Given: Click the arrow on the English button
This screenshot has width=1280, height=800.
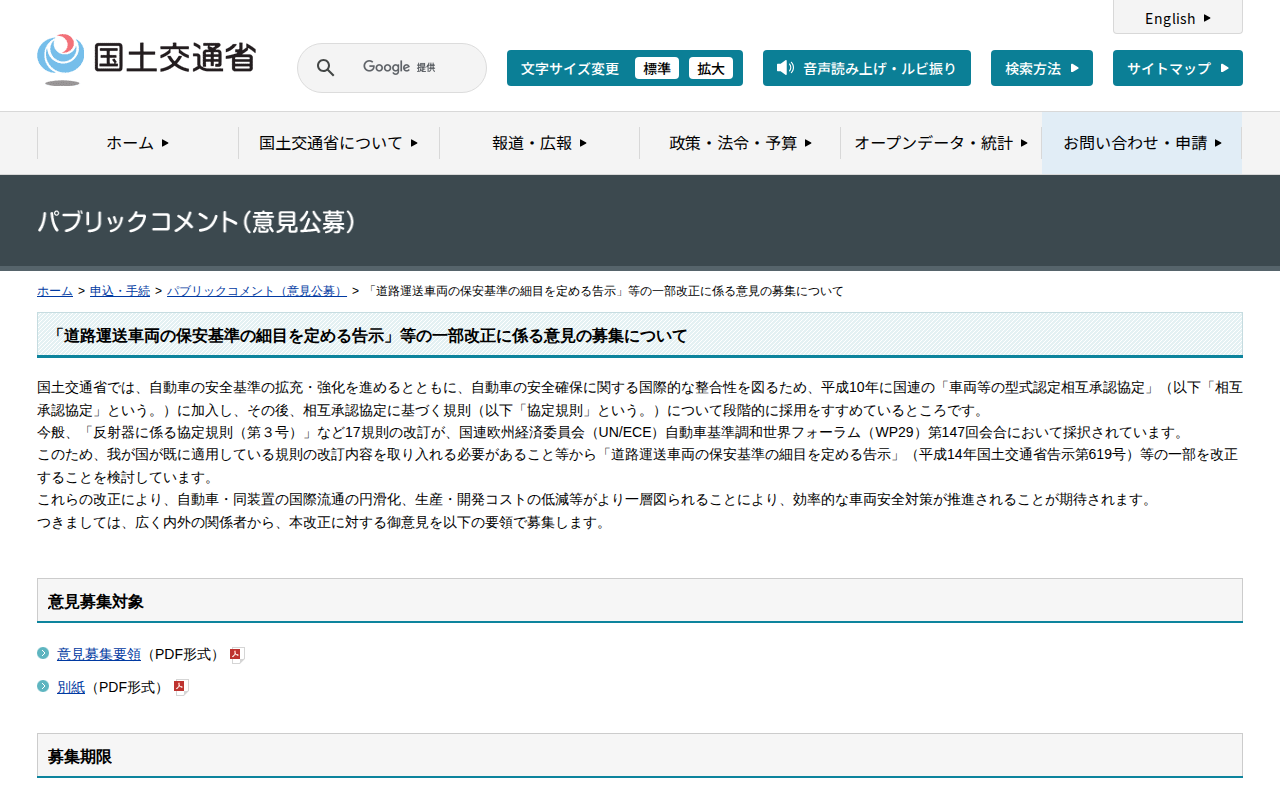Looking at the screenshot, I should 1207,18.
